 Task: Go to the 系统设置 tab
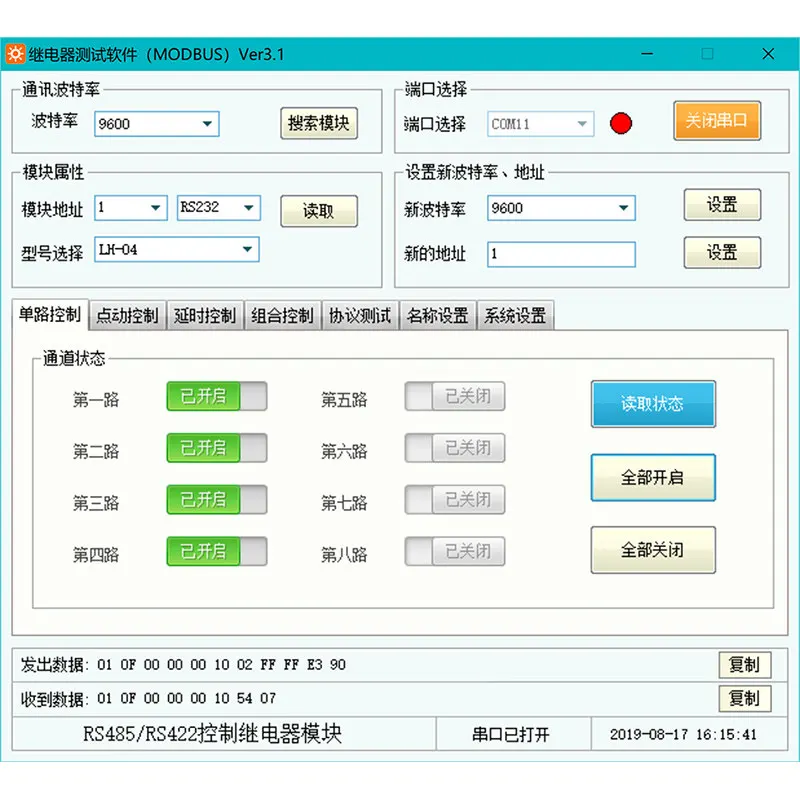pos(515,316)
